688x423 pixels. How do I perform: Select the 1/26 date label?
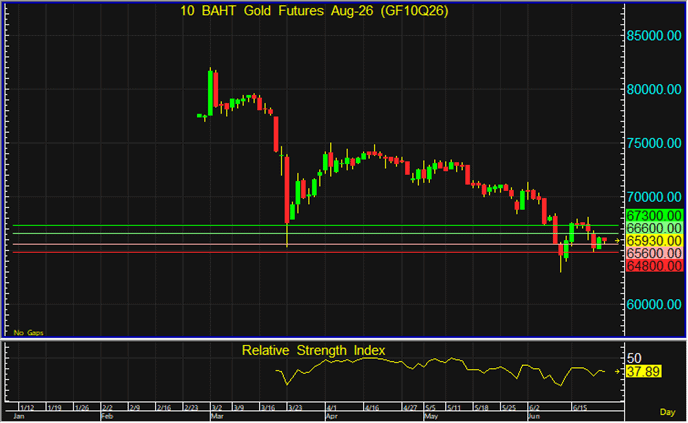point(82,408)
